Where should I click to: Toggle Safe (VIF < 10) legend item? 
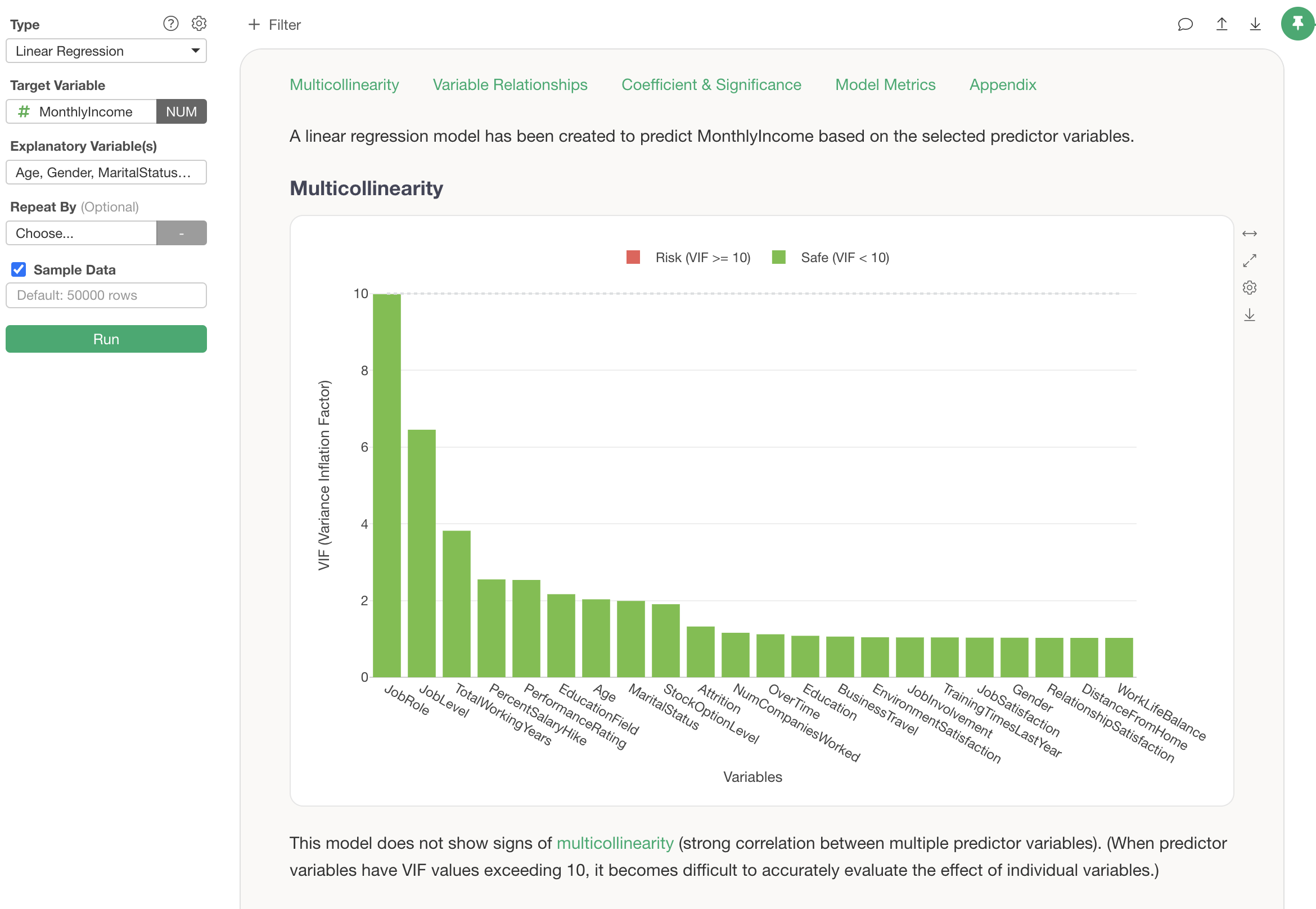click(x=831, y=258)
